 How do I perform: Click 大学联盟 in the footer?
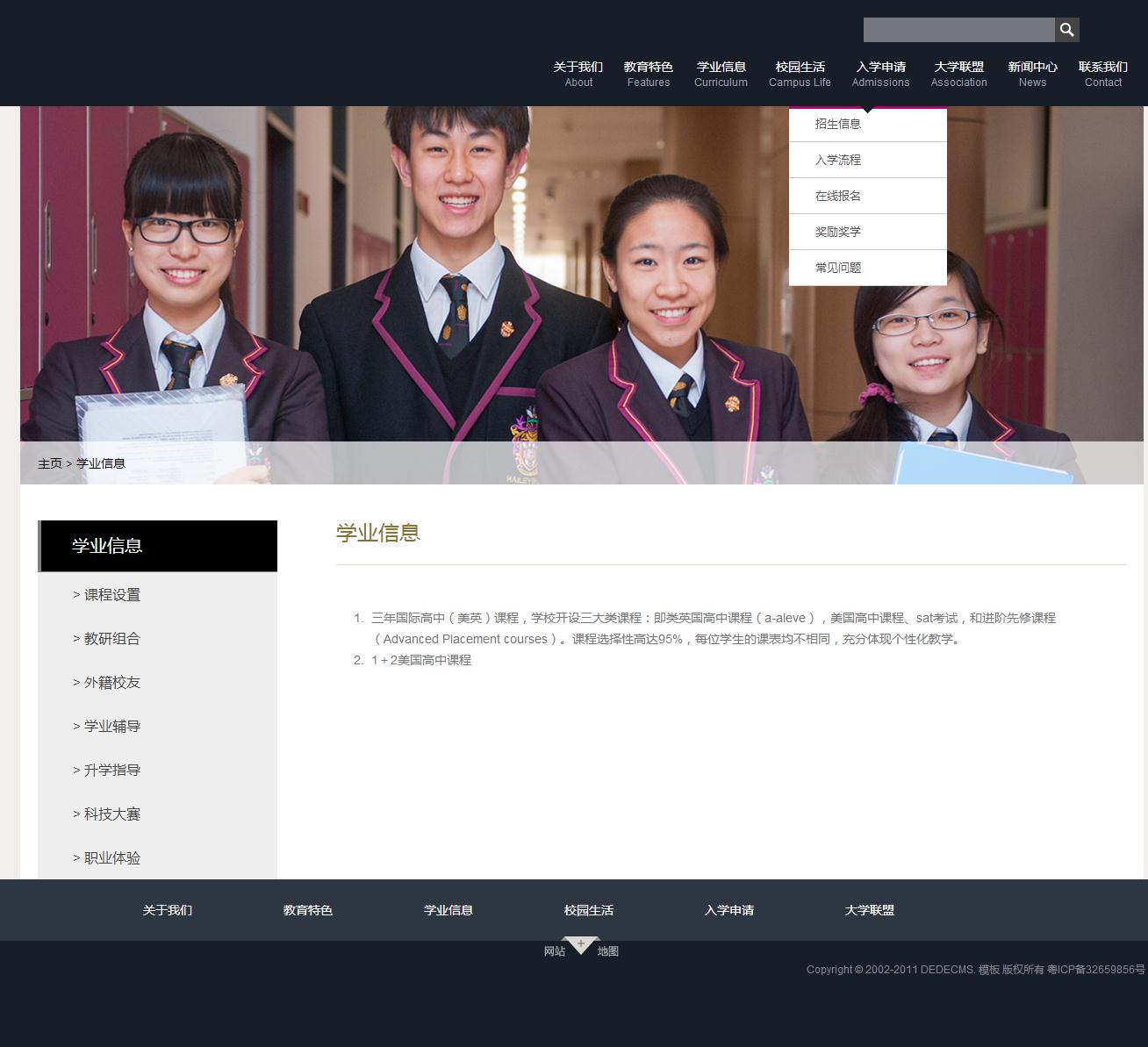click(869, 910)
